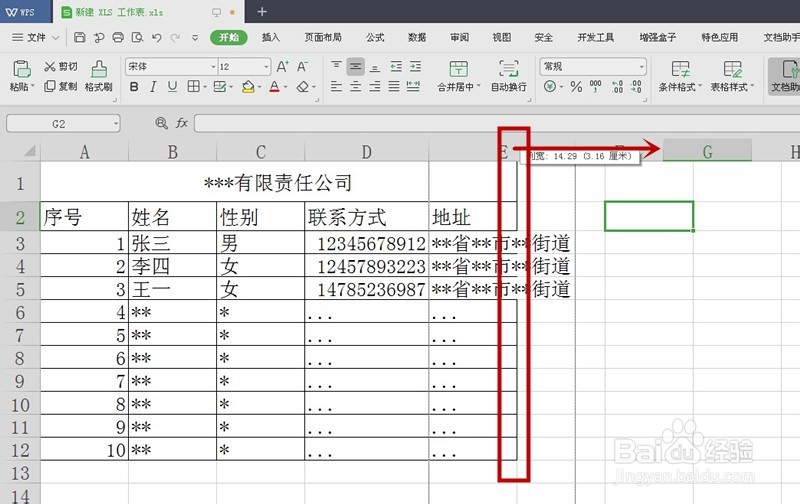
Task: Open Conditional Formatting 条件格式
Action: click(680, 76)
